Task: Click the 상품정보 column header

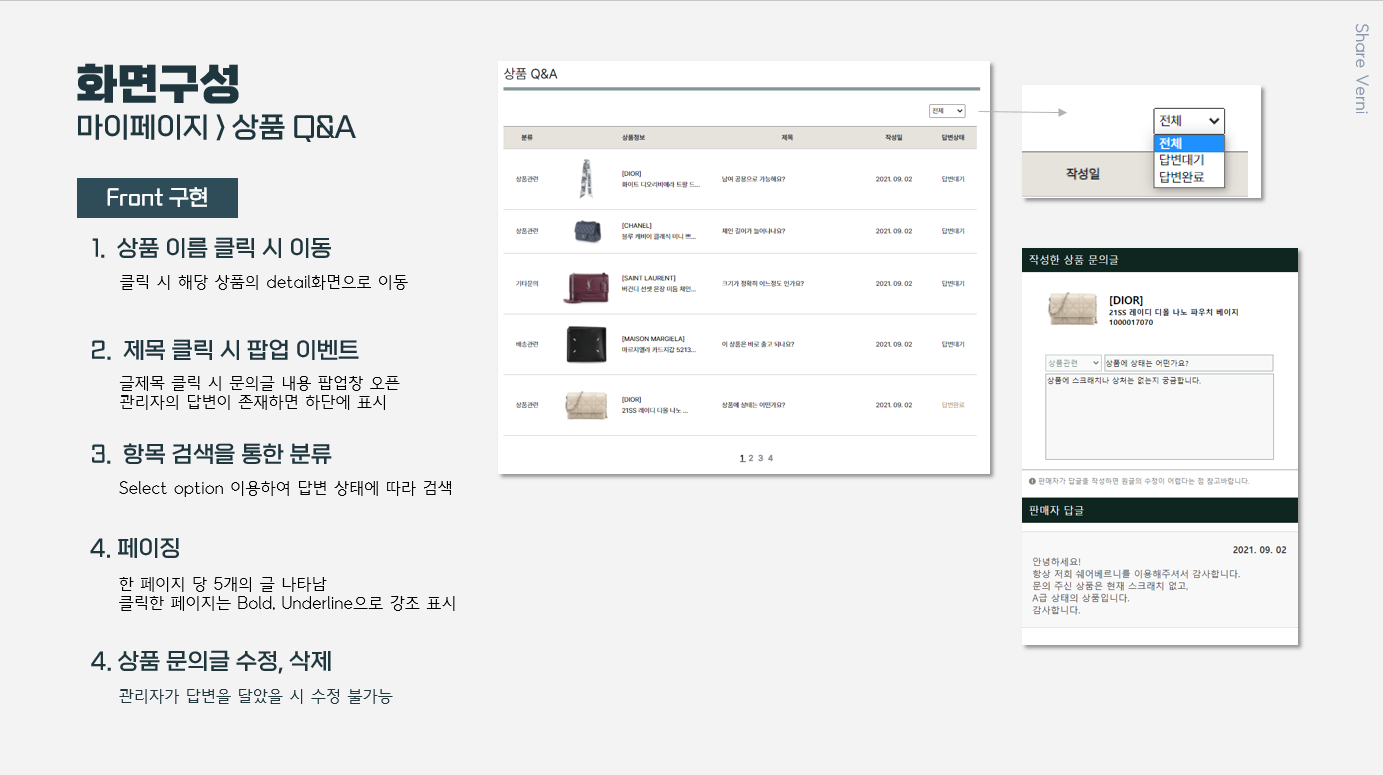Action: (x=634, y=137)
